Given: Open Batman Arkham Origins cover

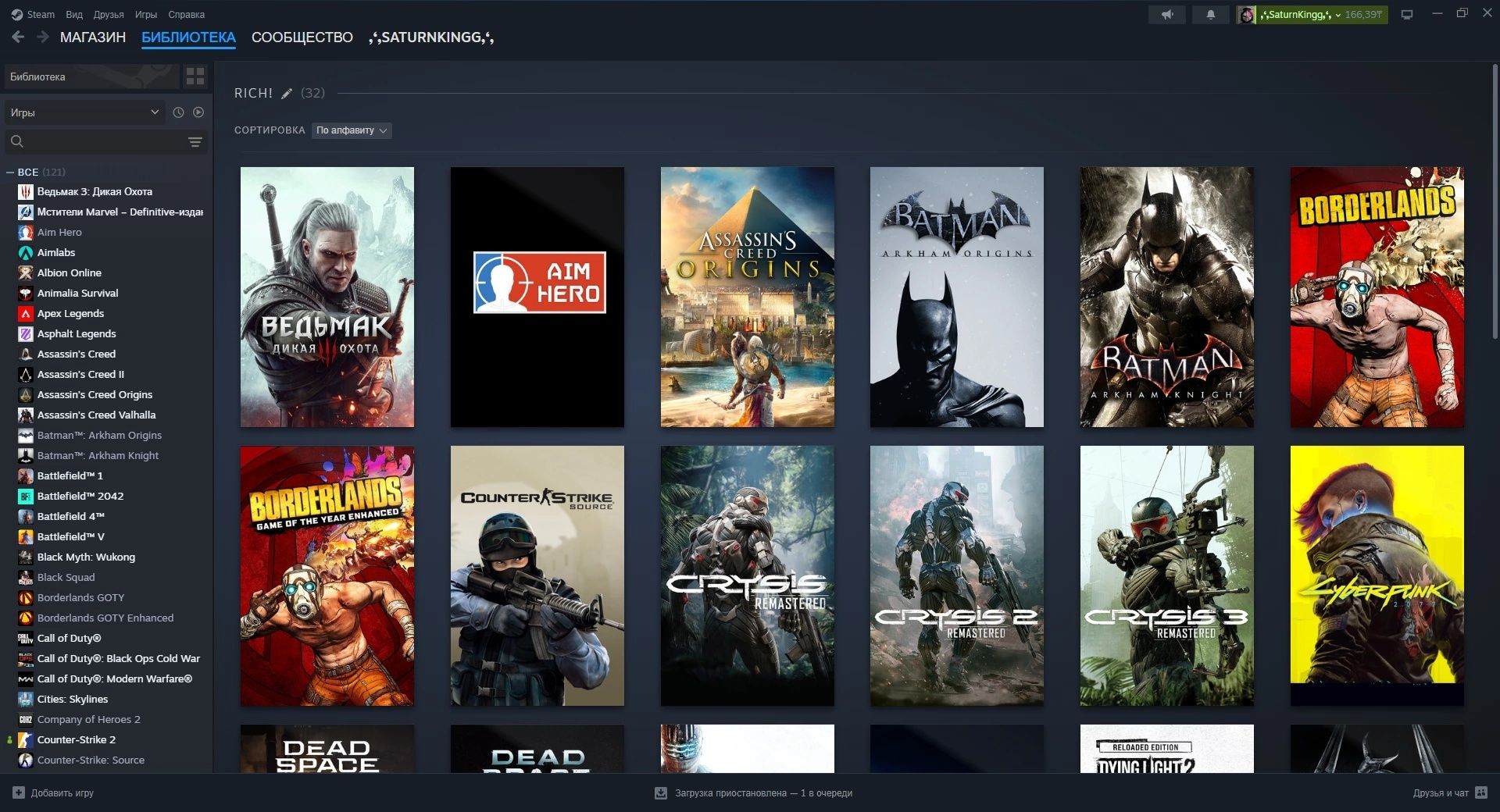Looking at the screenshot, I should [x=957, y=297].
